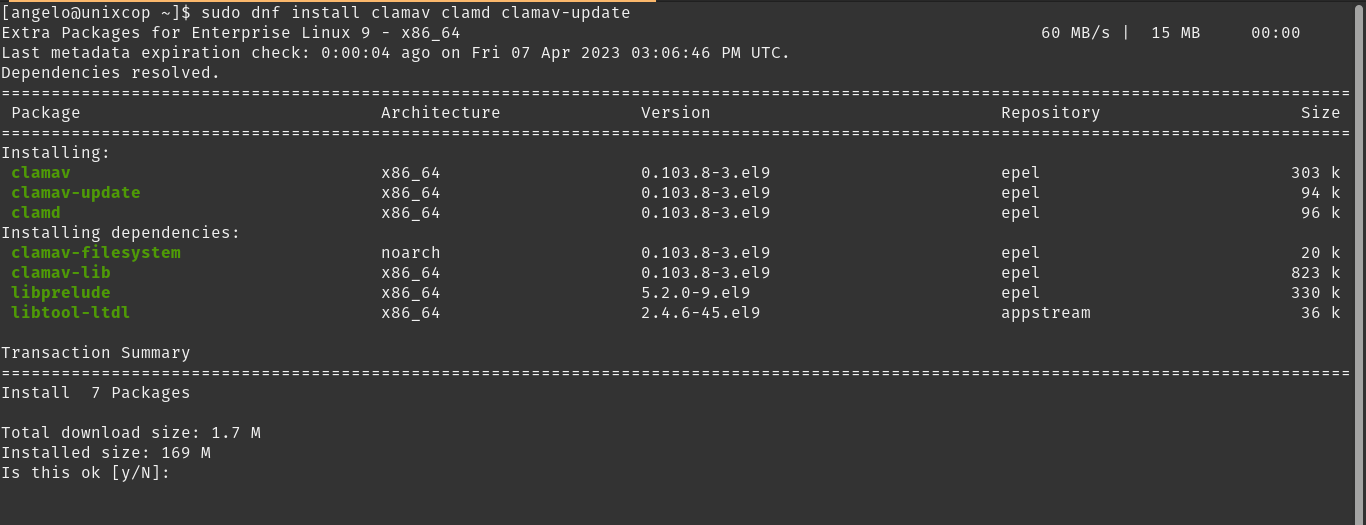Click the Transaction Summary heading

click(x=96, y=353)
